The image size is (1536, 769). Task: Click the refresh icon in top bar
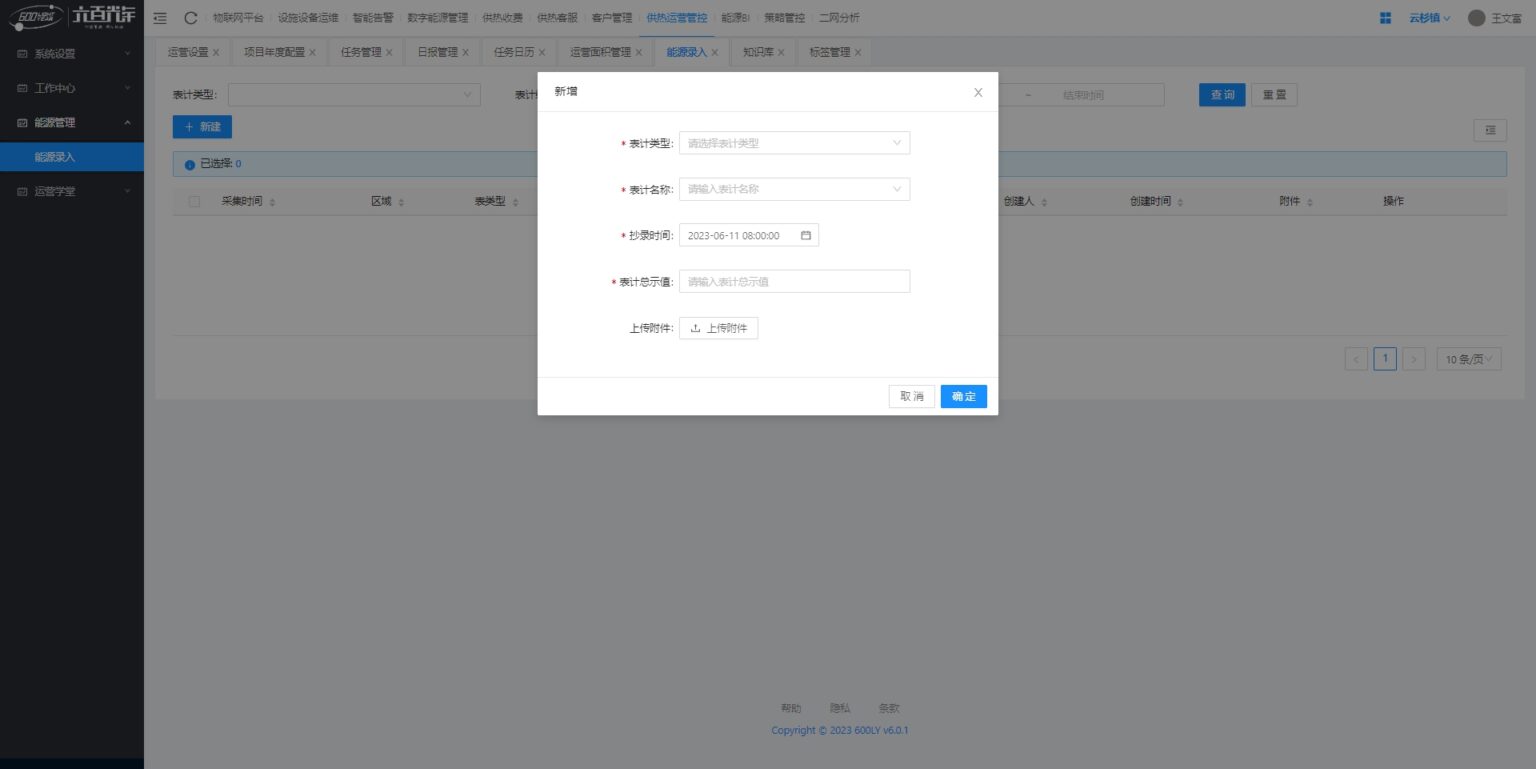tap(190, 18)
